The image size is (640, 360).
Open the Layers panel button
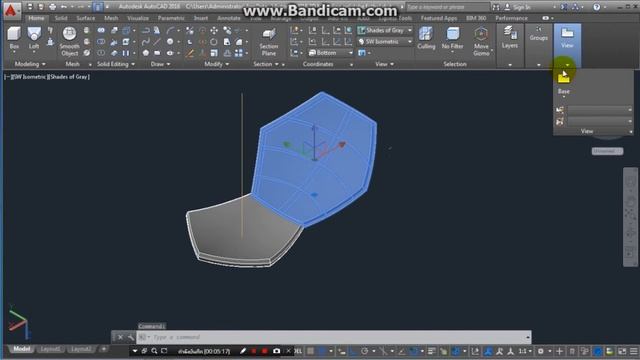pyautogui.click(x=510, y=37)
